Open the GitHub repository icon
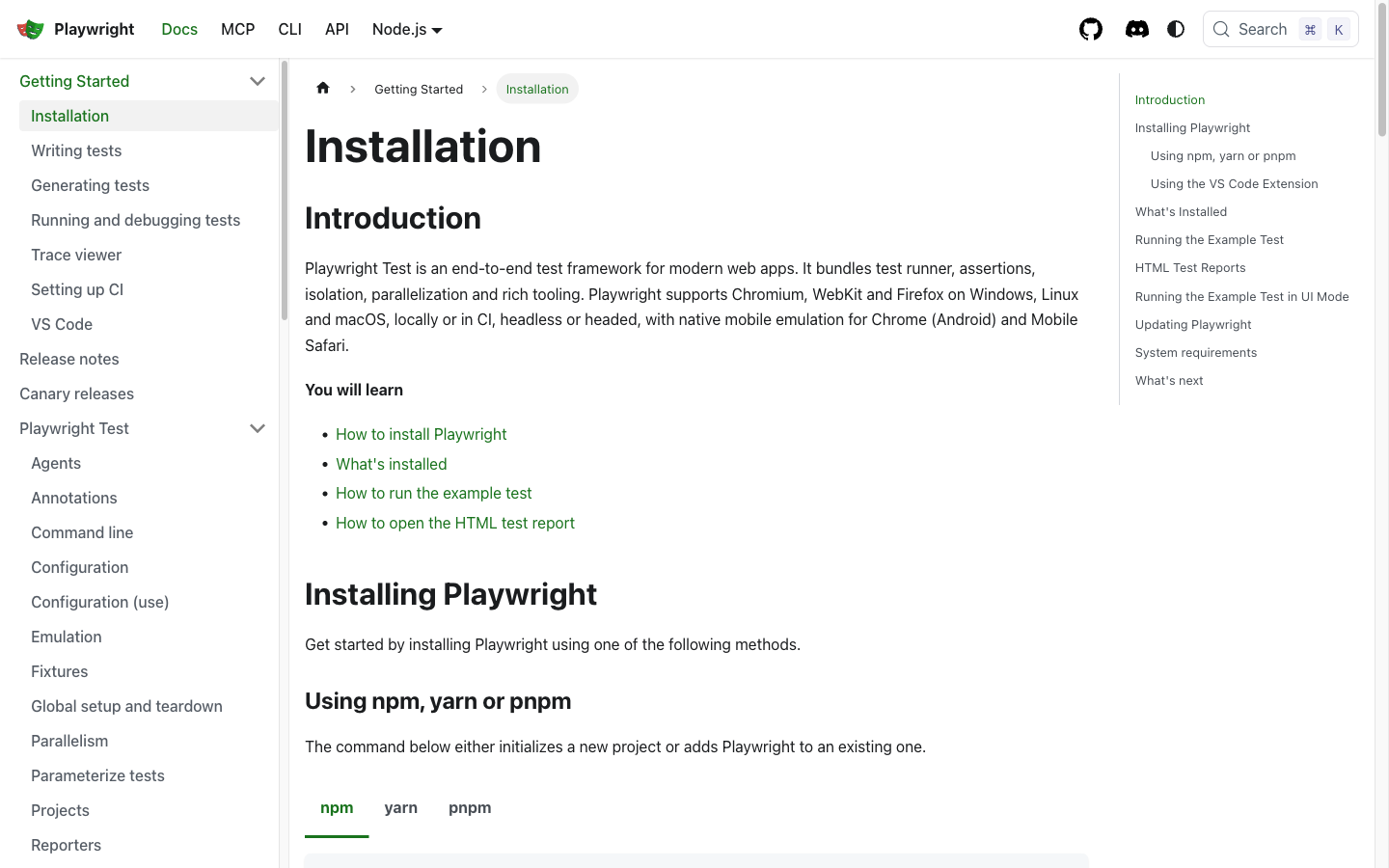The width and height of the screenshot is (1389, 868). tap(1091, 29)
